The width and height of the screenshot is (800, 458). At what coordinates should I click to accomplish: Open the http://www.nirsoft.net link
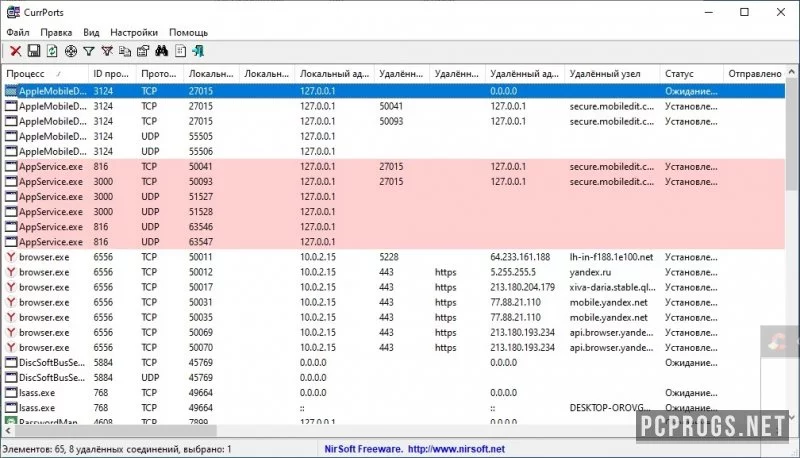coord(456,449)
